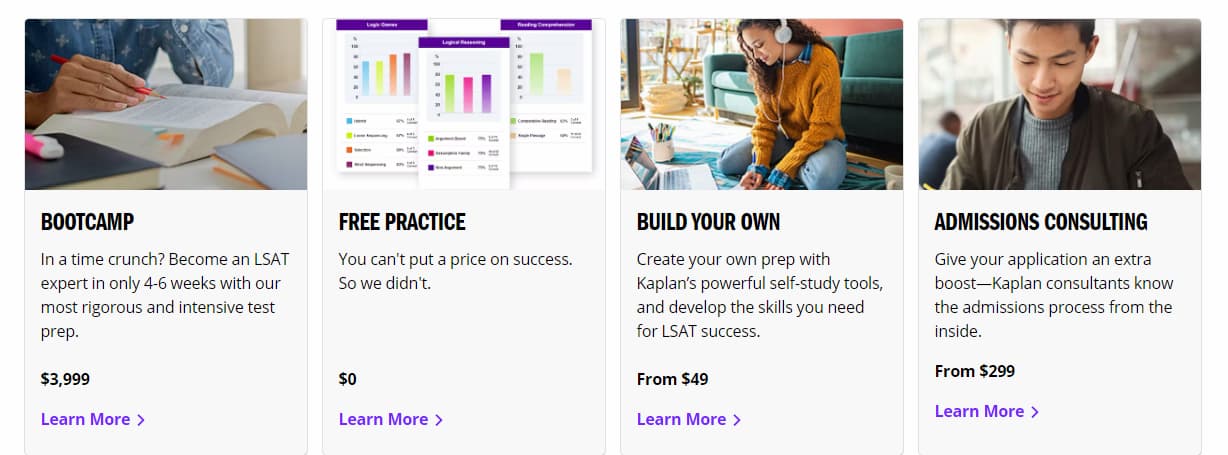Click the chevron arrow beside Free Practice's Learn More
This screenshot has width=1228, height=455.
click(439, 420)
